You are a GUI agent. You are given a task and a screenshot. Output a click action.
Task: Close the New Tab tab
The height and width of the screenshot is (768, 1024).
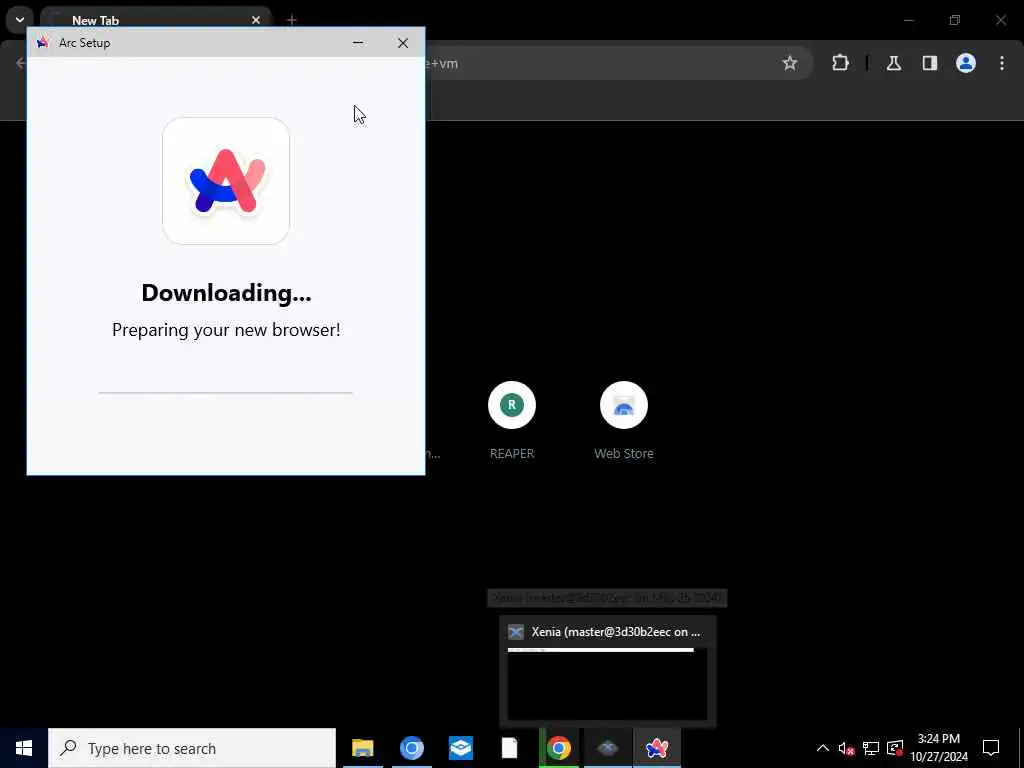click(256, 20)
